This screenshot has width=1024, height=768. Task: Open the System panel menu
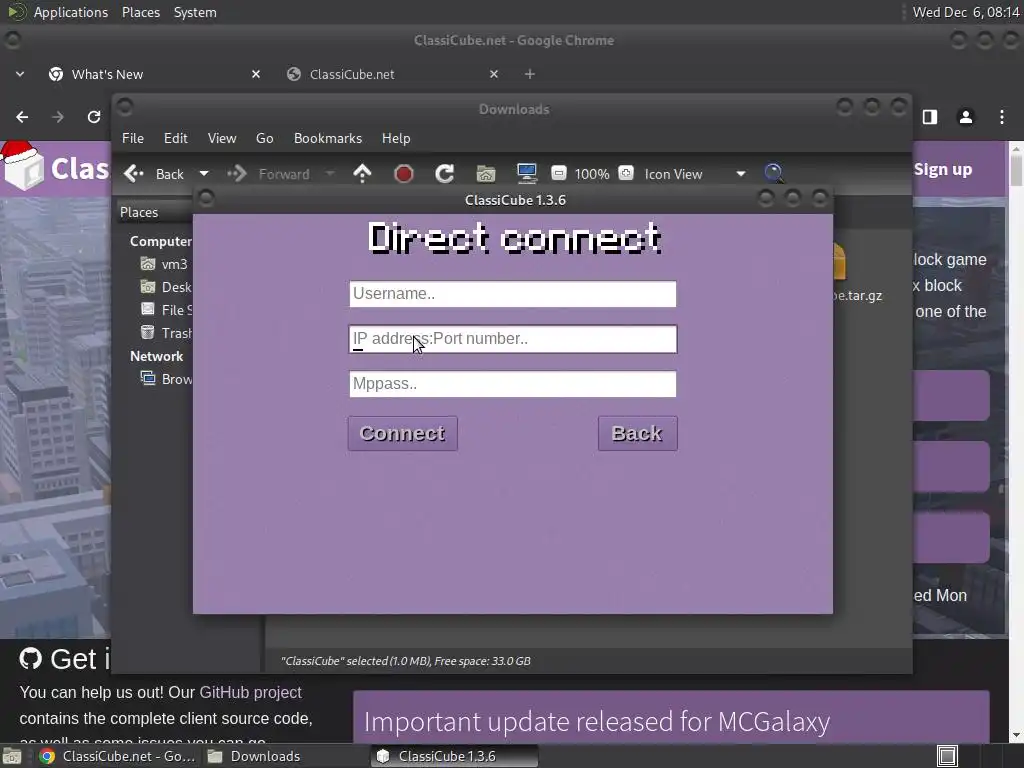click(195, 12)
